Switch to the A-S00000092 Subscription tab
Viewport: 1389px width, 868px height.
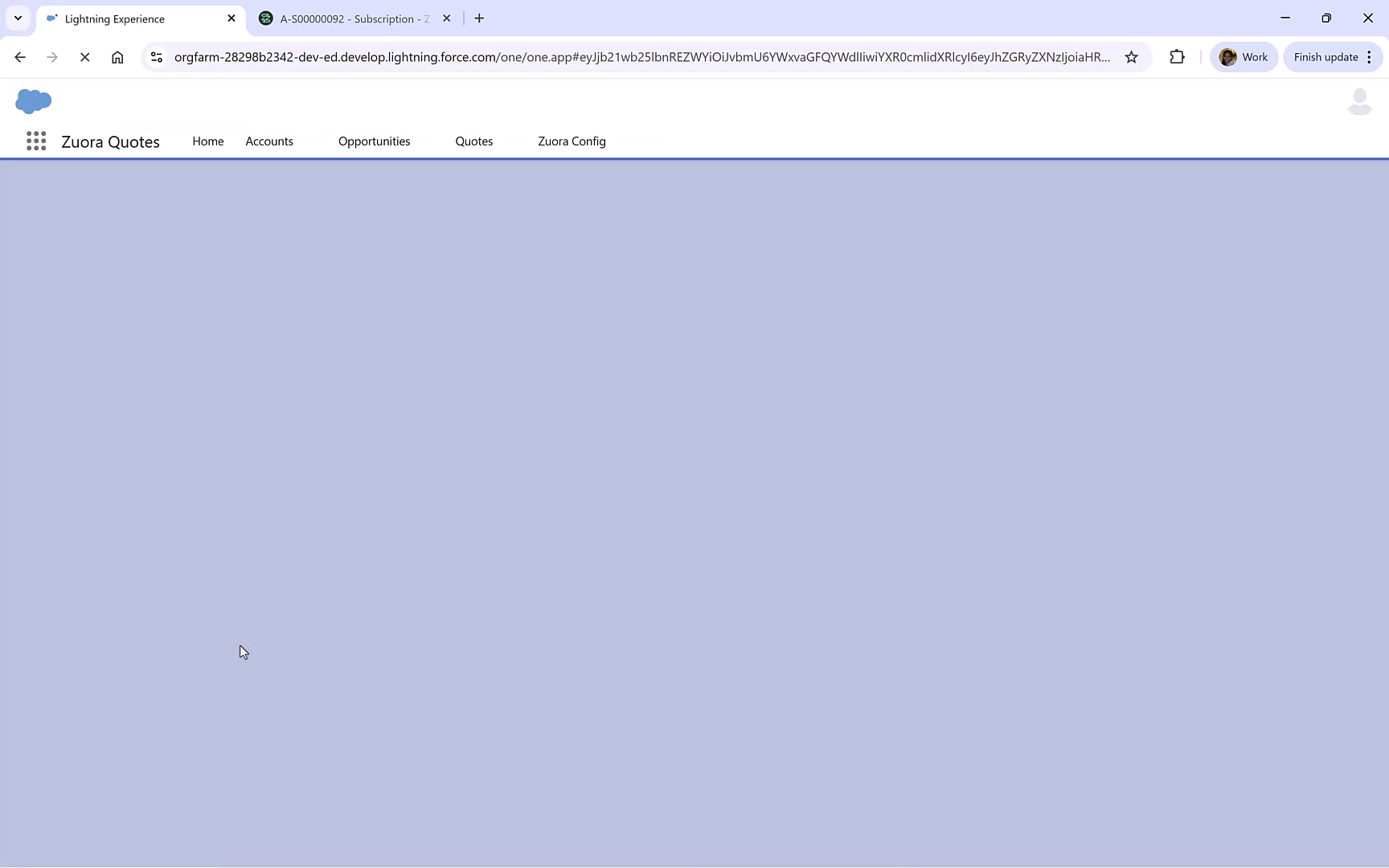[x=346, y=18]
